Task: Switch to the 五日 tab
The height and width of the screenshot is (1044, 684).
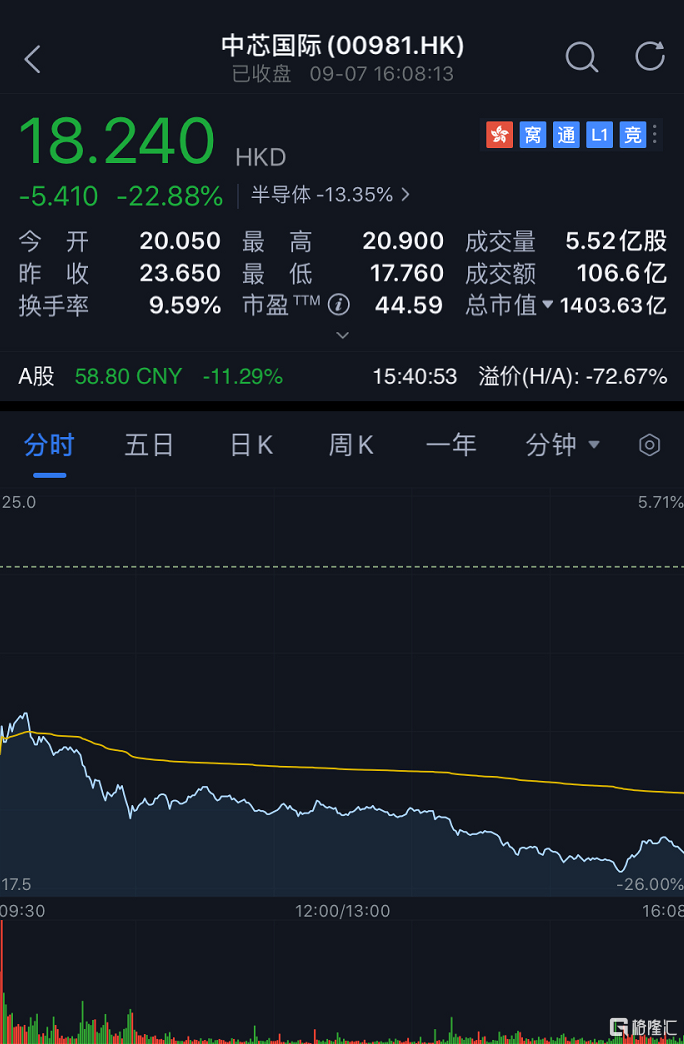Action: coord(149,445)
